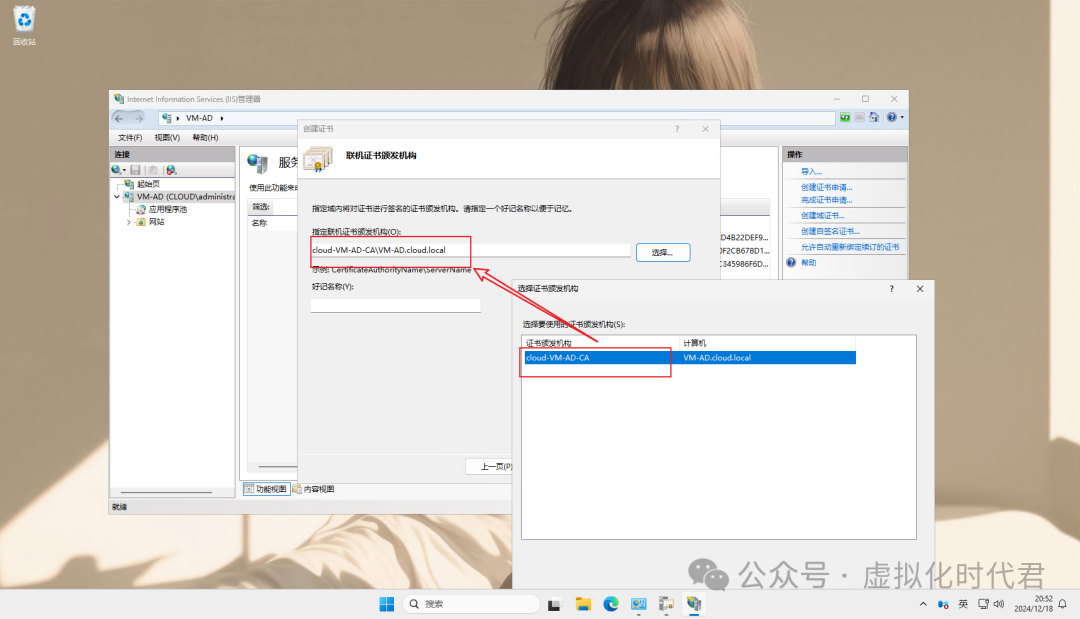The width and height of the screenshot is (1080, 619).
Task: Show hidden system tray icons
Action: 922,605
